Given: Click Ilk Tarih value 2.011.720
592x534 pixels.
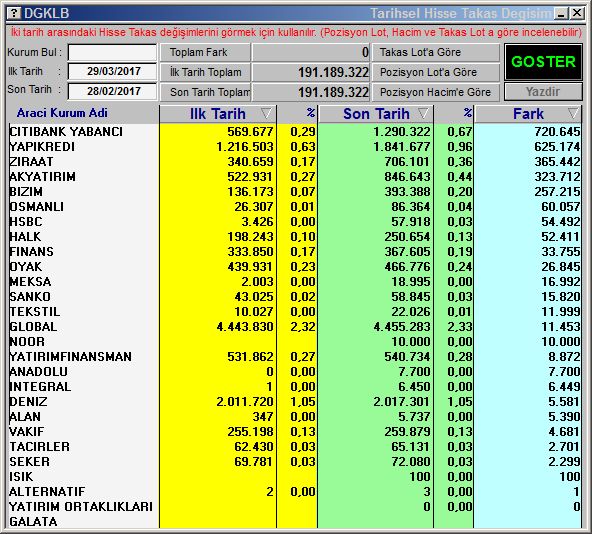Looking at the screenshot, I should (x=245, y=401).
